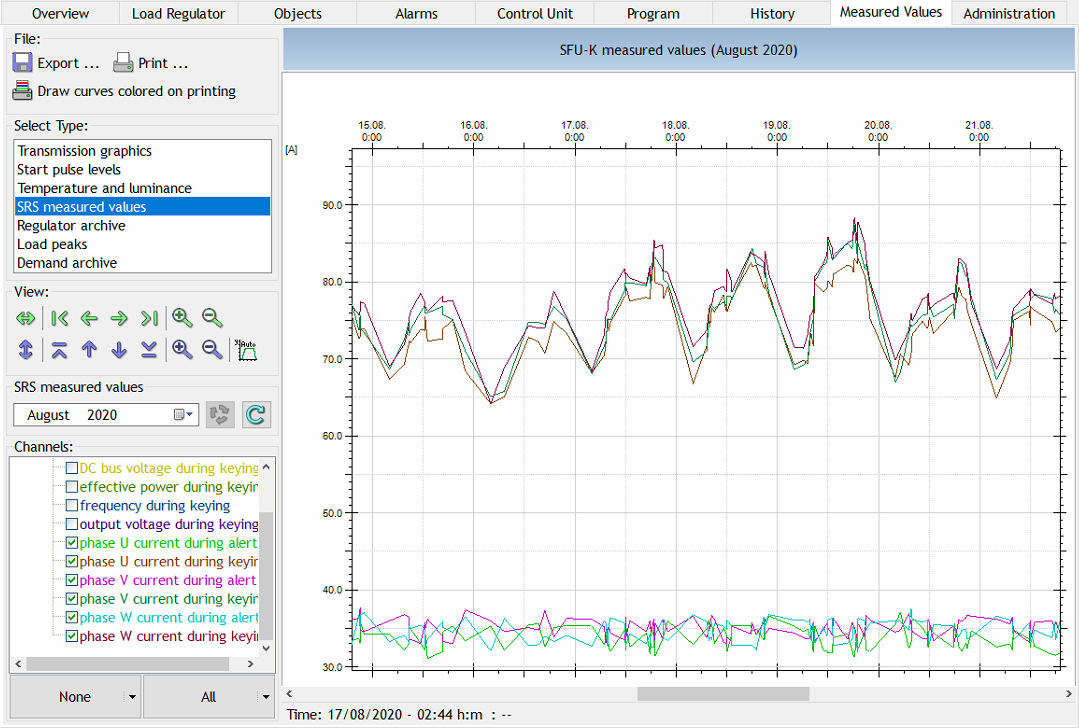Viewport: 1079px width, 728px height.
Task: Click the chart's horizontal scrollbar thumb
Action: click(x=722, y=693)
